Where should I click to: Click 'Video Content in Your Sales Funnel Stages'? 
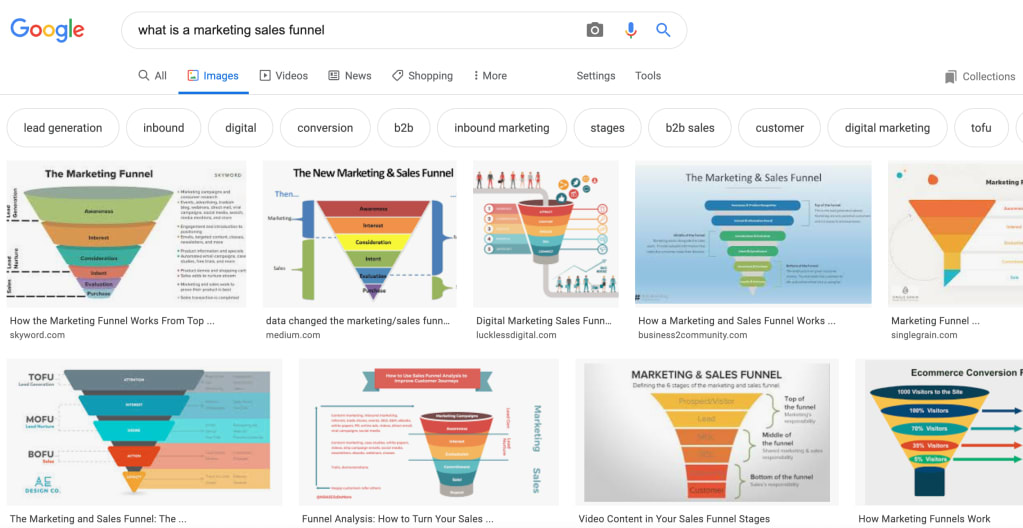click(674, 519)
